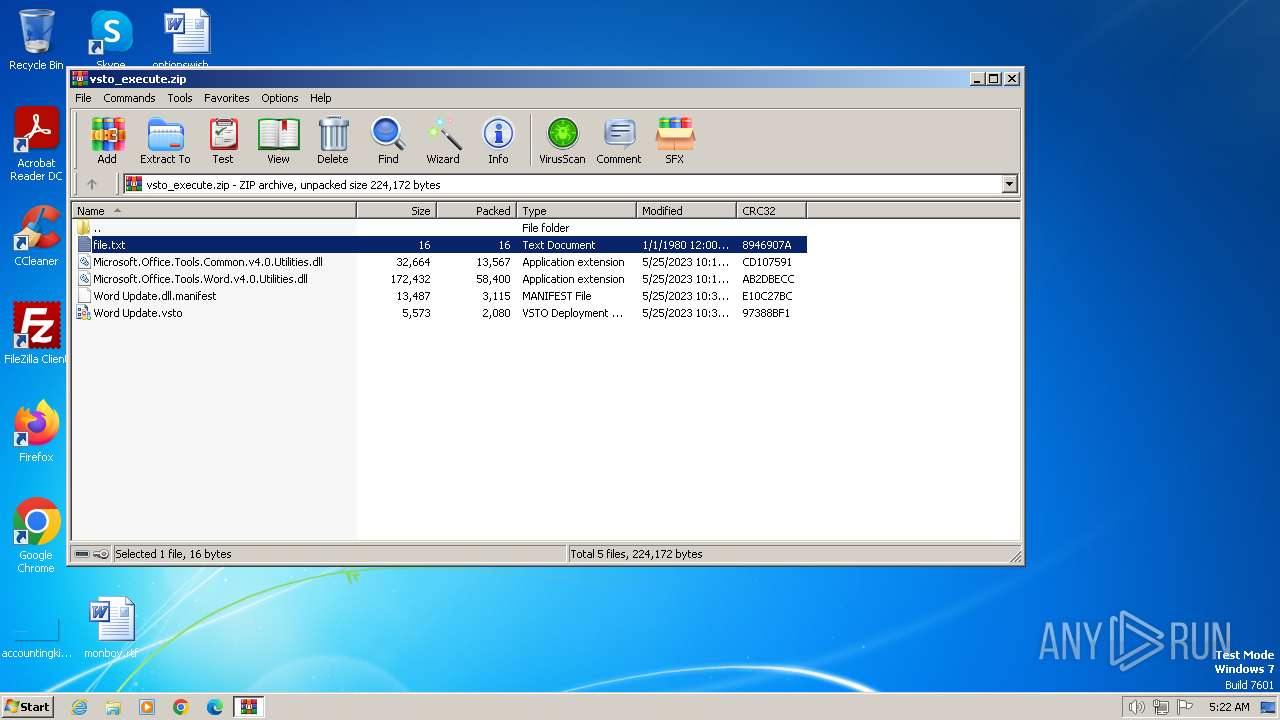Image resolution: width=1280 pixels, height=720 pixels.
Task: Open the Options menu
Action: coord(280,98)
